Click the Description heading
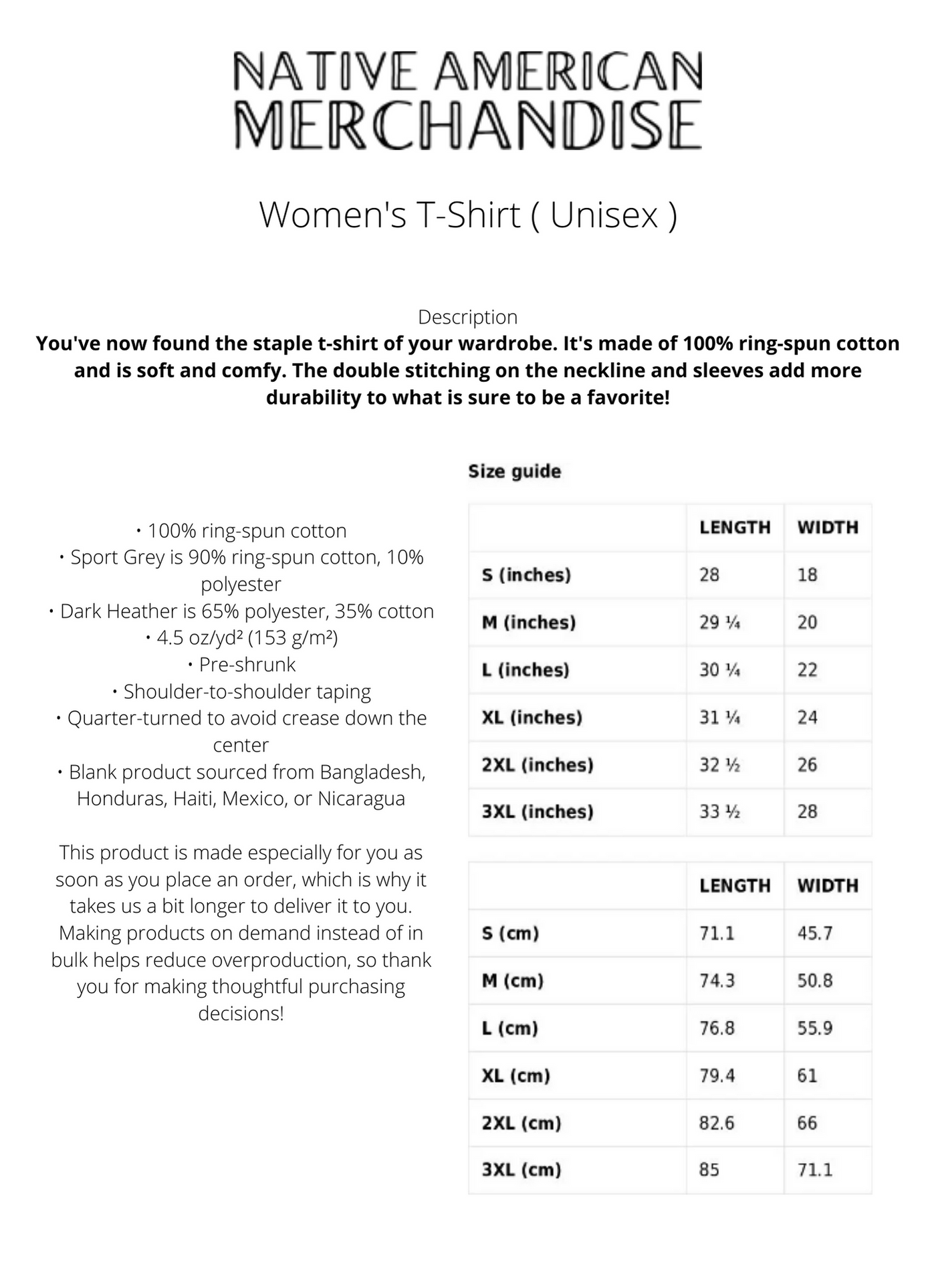The height and width of the screenshot is (1288, 936). tap(467, 317)
